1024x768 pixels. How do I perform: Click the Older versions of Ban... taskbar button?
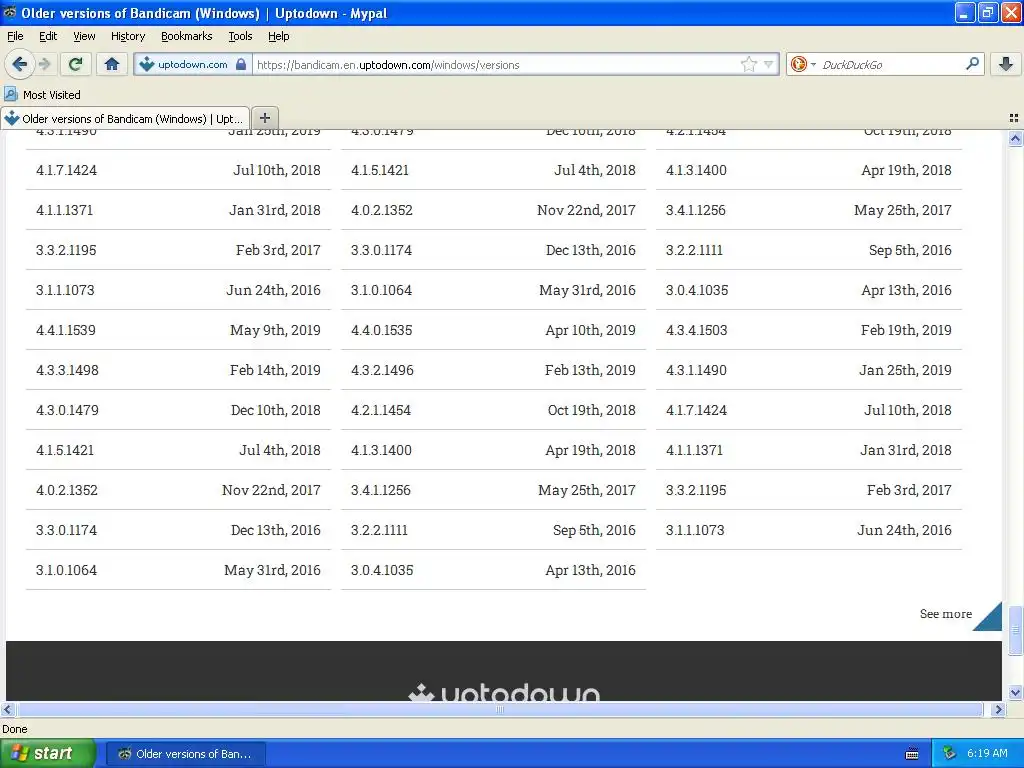click(x=185, y=754)
